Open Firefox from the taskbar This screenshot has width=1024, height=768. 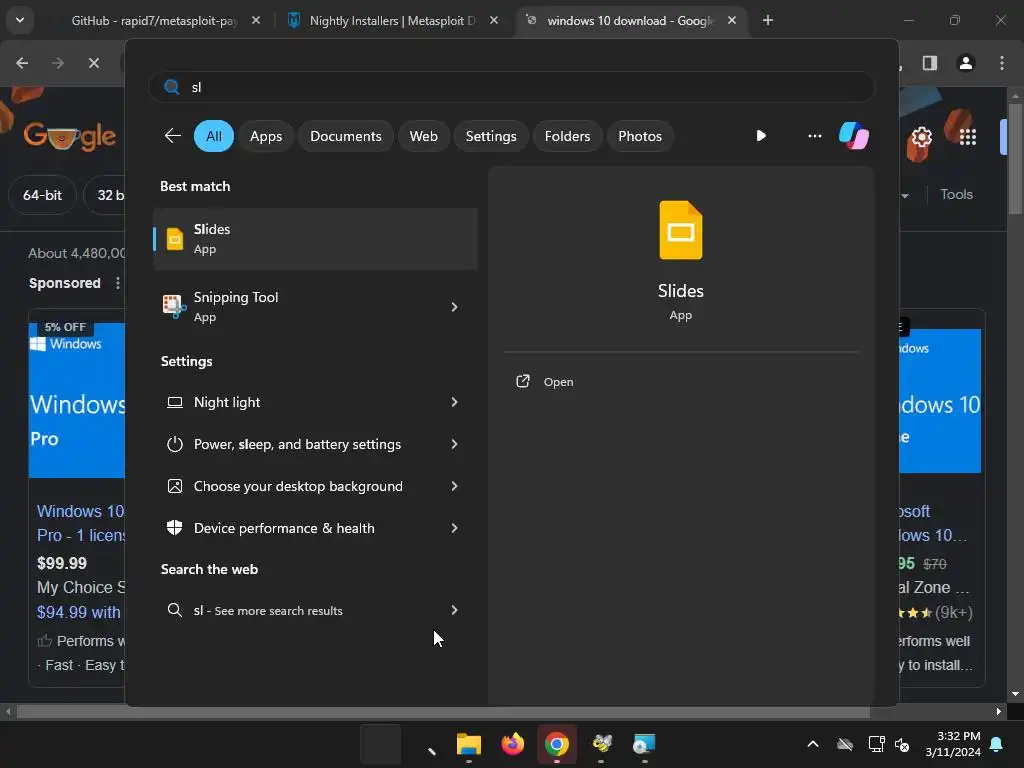coord(513,744)
